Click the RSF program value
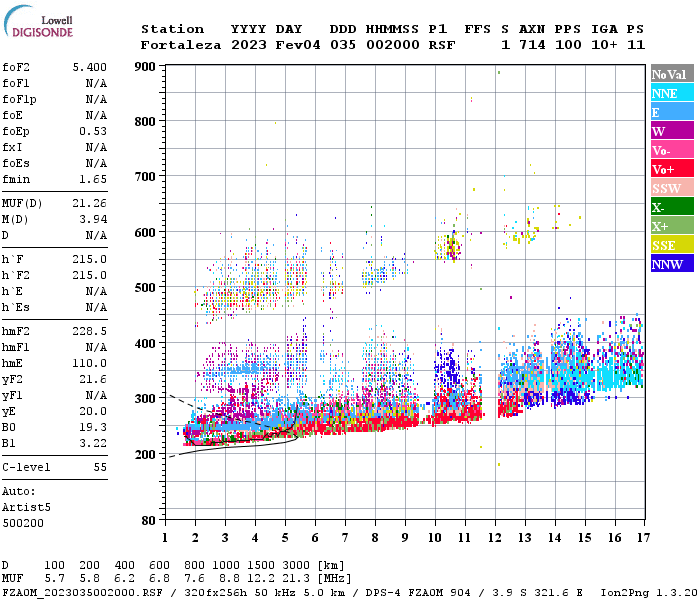 pos(442,45)
